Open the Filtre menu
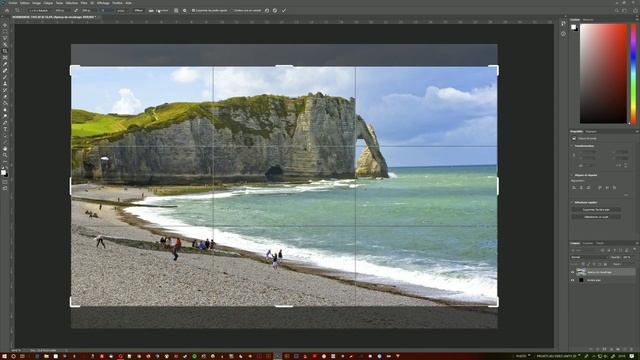The image size is (640, 360). [x=84, y=3]
